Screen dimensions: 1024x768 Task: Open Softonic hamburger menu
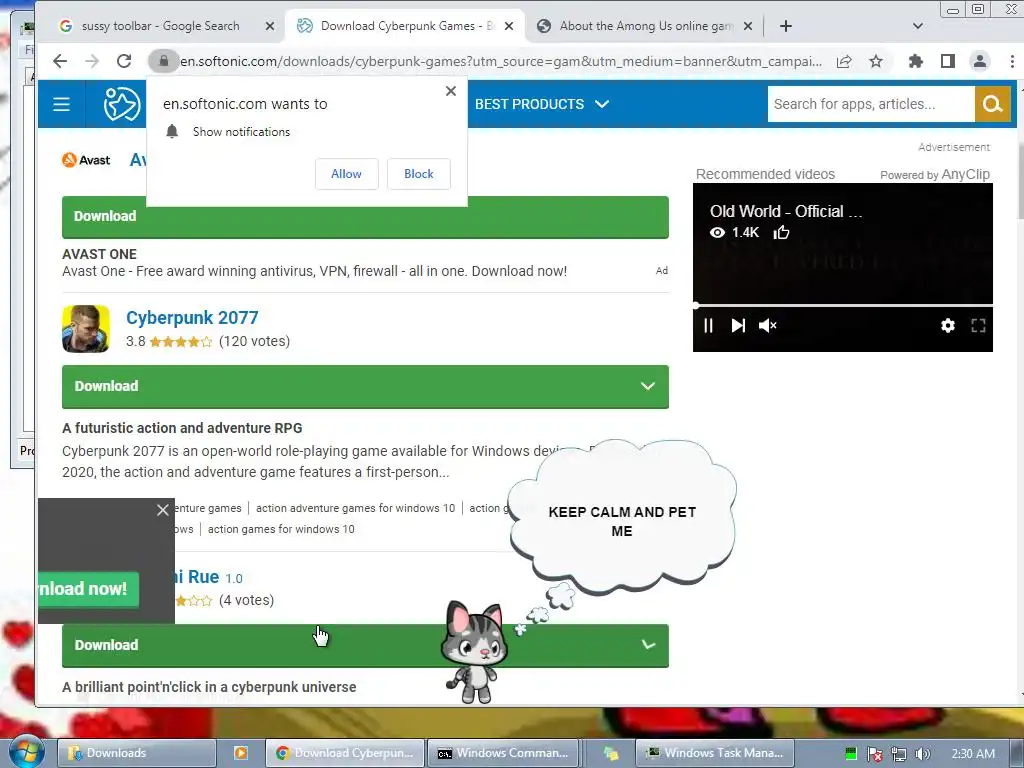coord(61,104)
